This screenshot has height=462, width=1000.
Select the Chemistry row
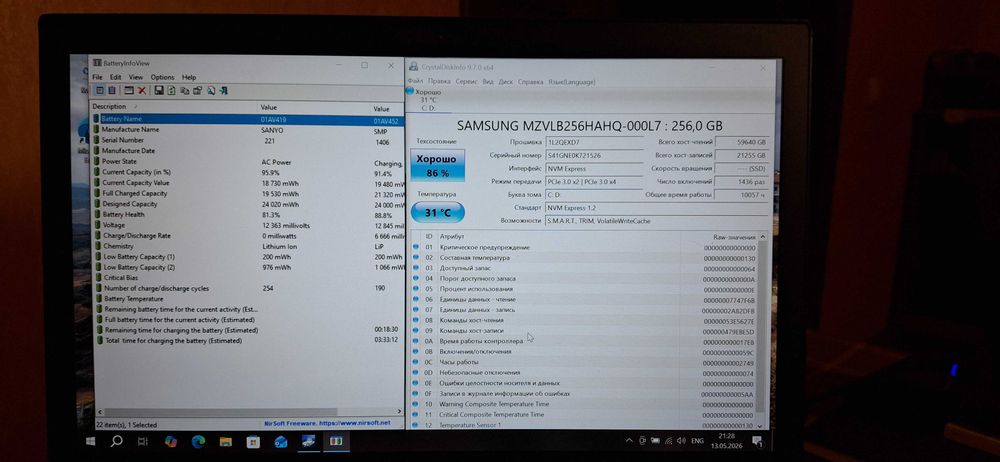249,246
